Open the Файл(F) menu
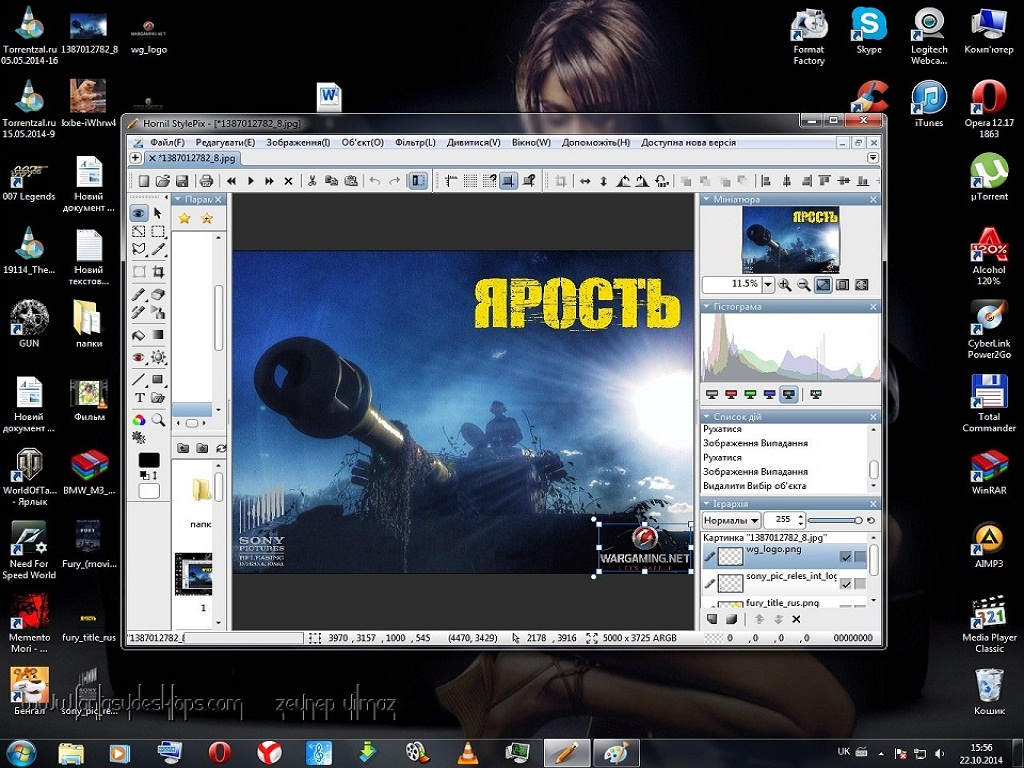This screenshot has width=1024, height=768. pyautogui.click(x=167, y=142)
